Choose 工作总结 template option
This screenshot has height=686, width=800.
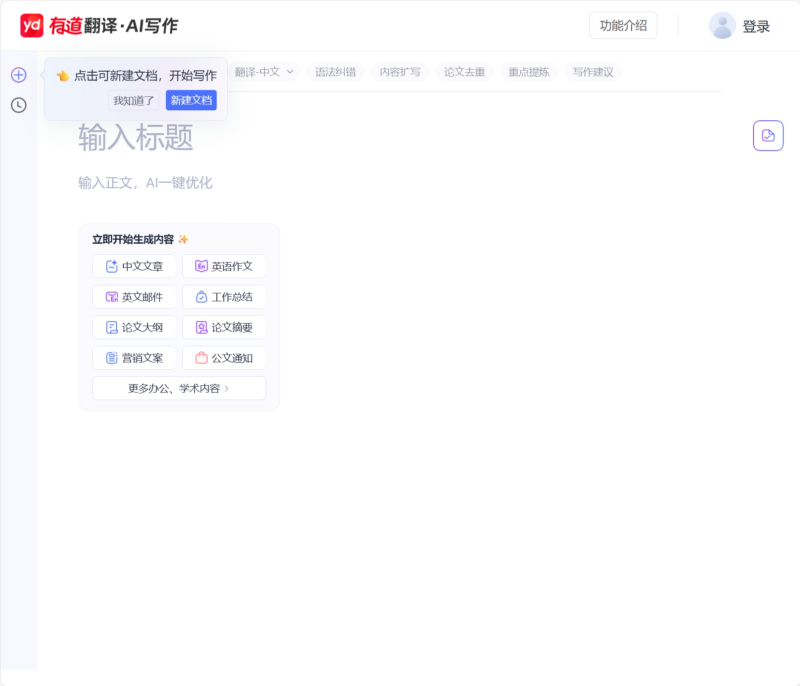tap(224, 297)
